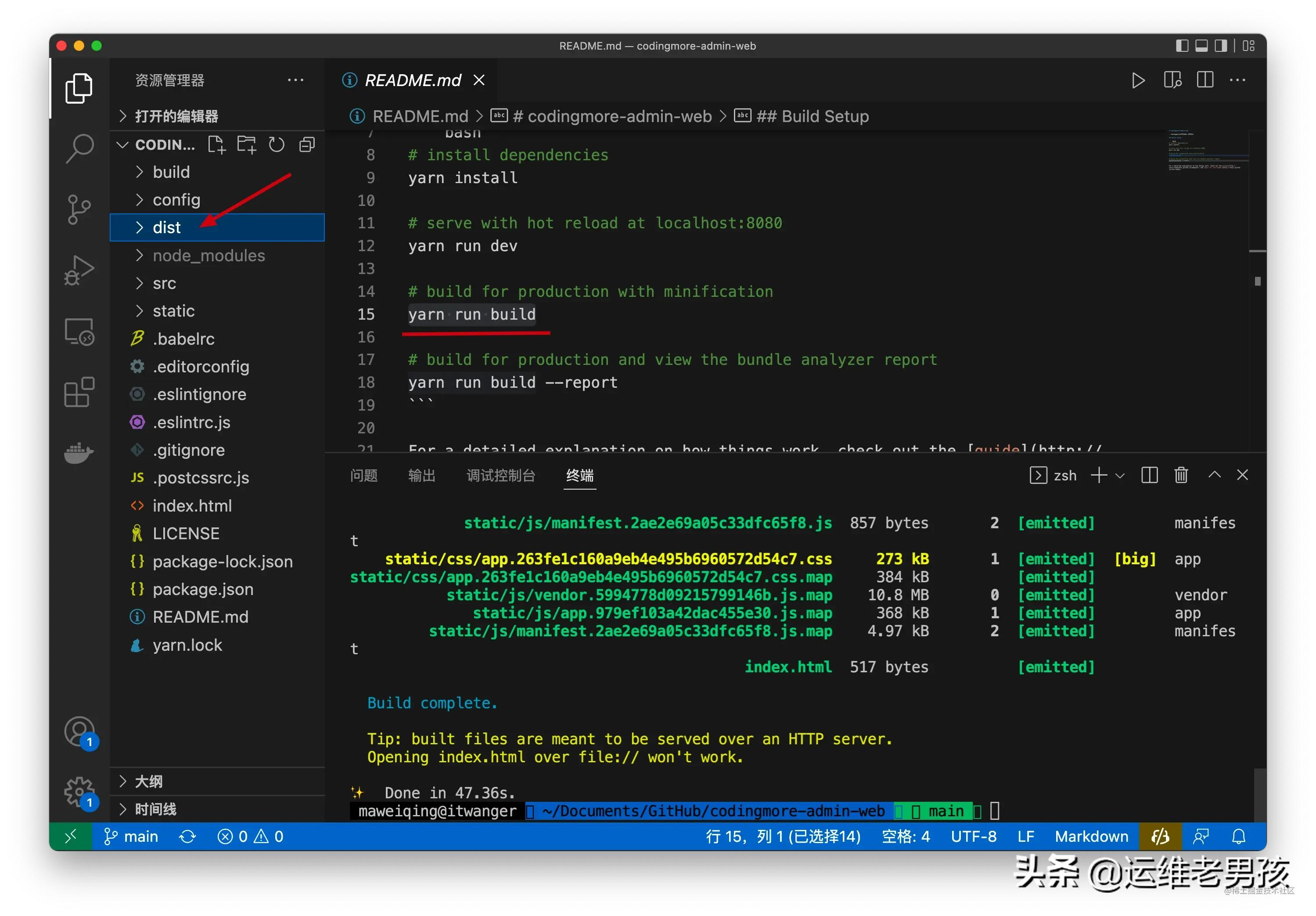
Task: Kill terminal with trash icon
Action: [1181, 475]
